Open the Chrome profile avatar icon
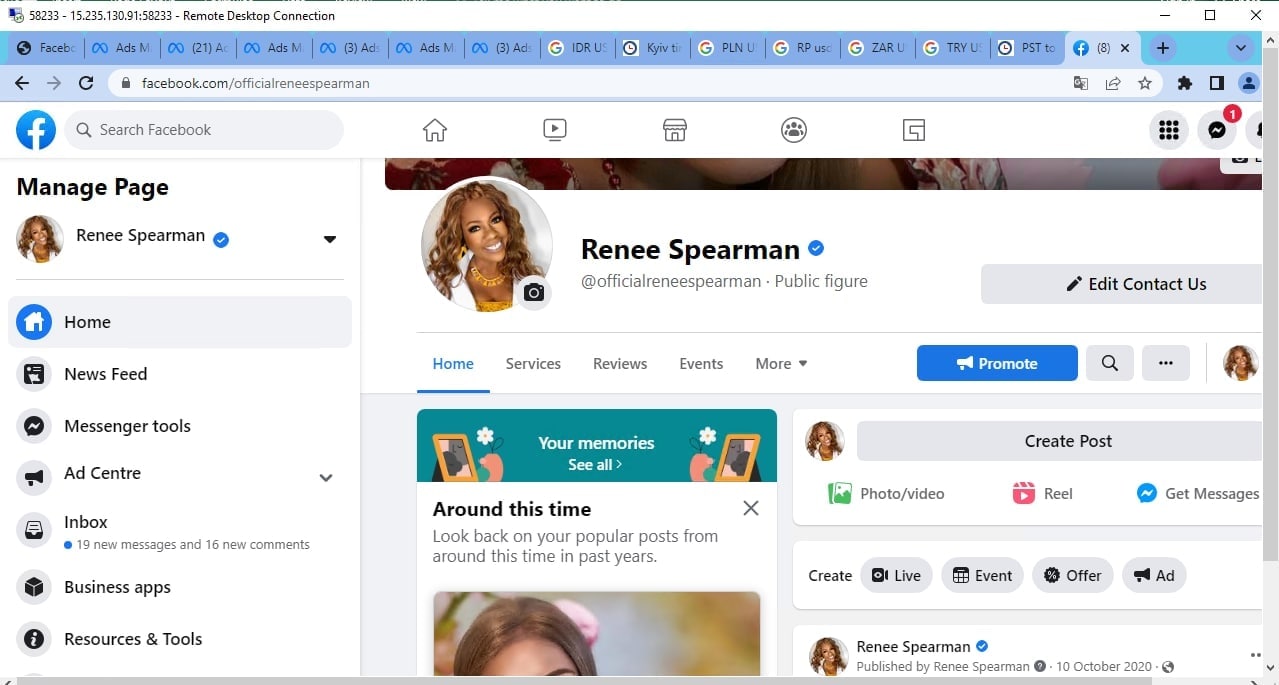This screenshot has width=1279, height=685. (1248, 83)
